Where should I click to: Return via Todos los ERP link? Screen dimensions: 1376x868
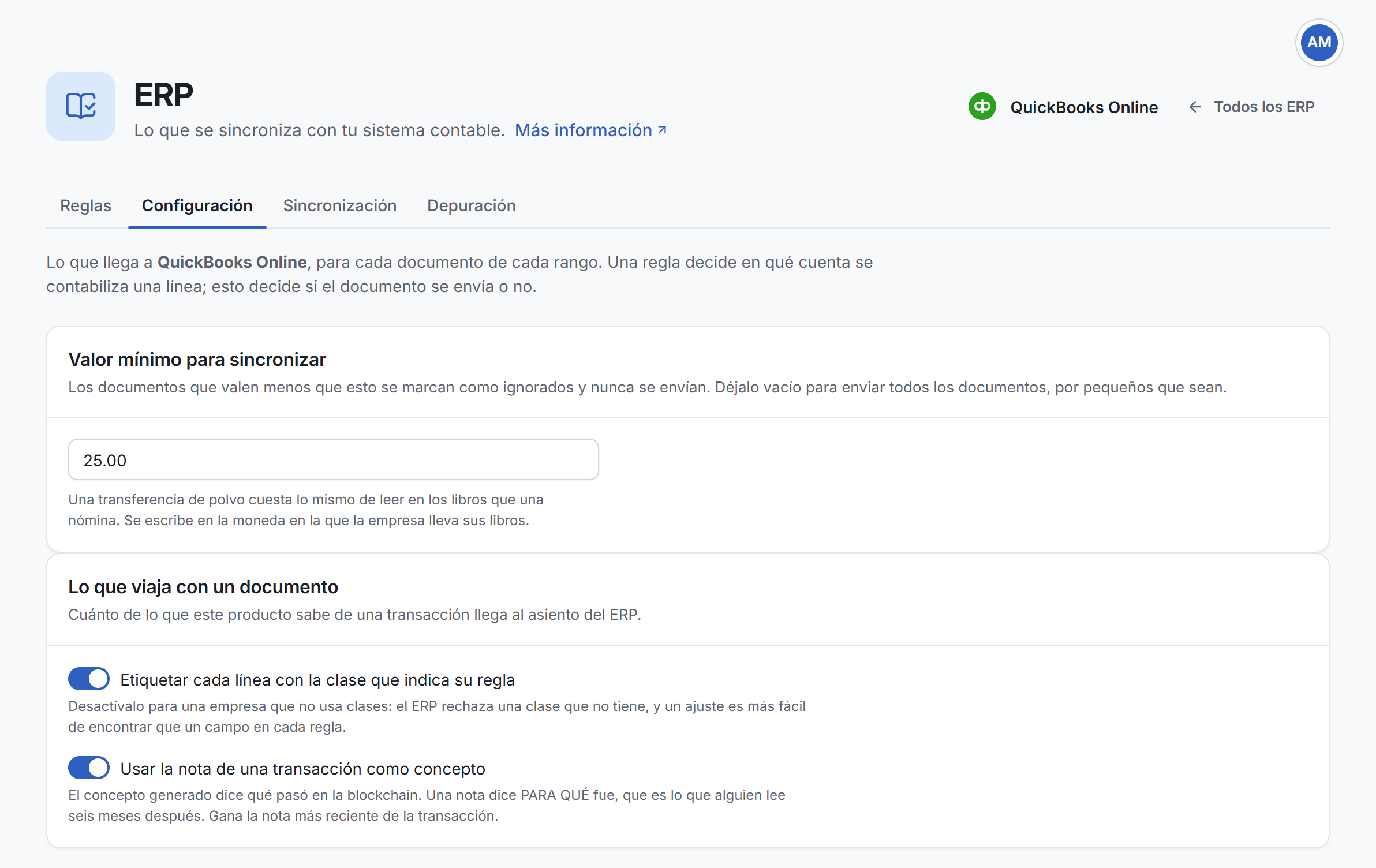point(1251,107)
